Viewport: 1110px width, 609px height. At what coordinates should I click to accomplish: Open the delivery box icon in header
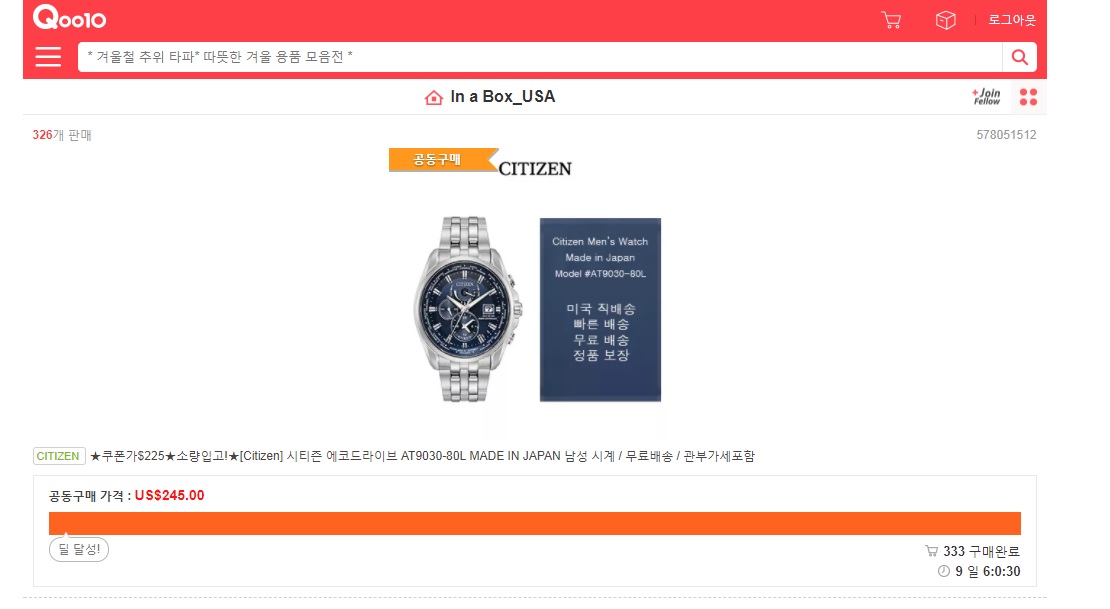(x=945, y=20)
